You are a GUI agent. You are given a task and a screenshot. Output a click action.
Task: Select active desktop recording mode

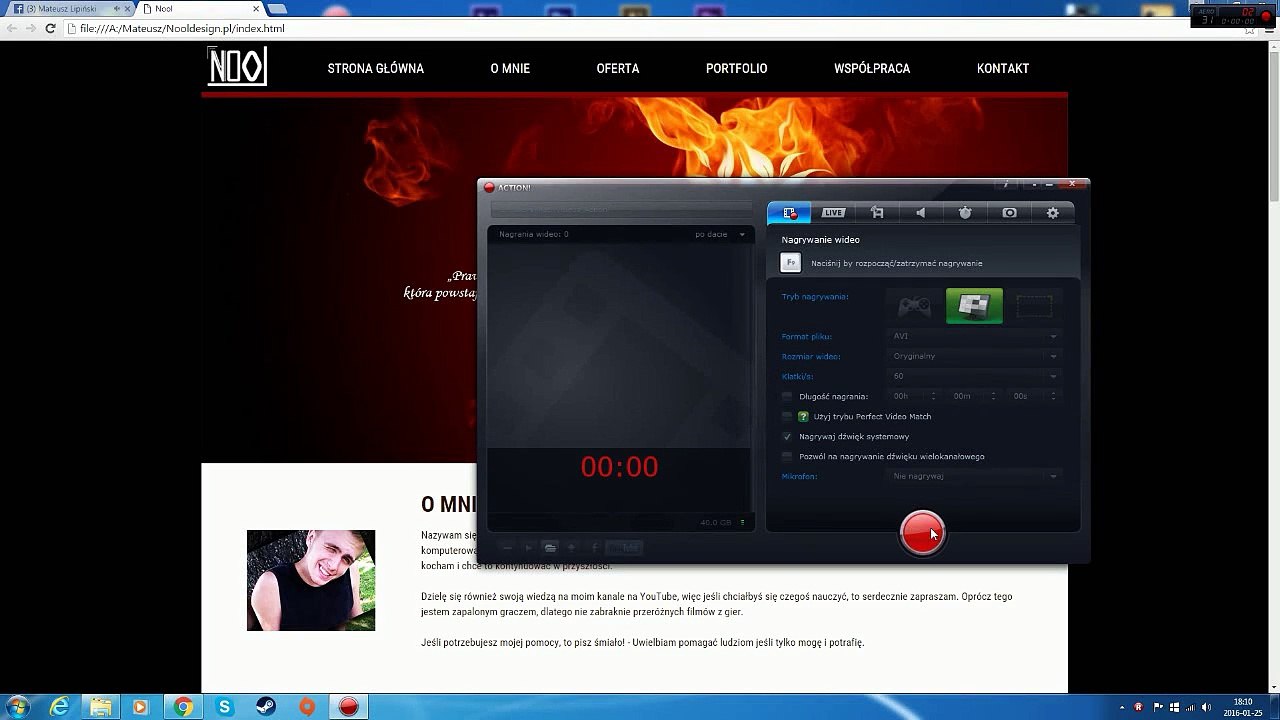[x=974, y=306]
